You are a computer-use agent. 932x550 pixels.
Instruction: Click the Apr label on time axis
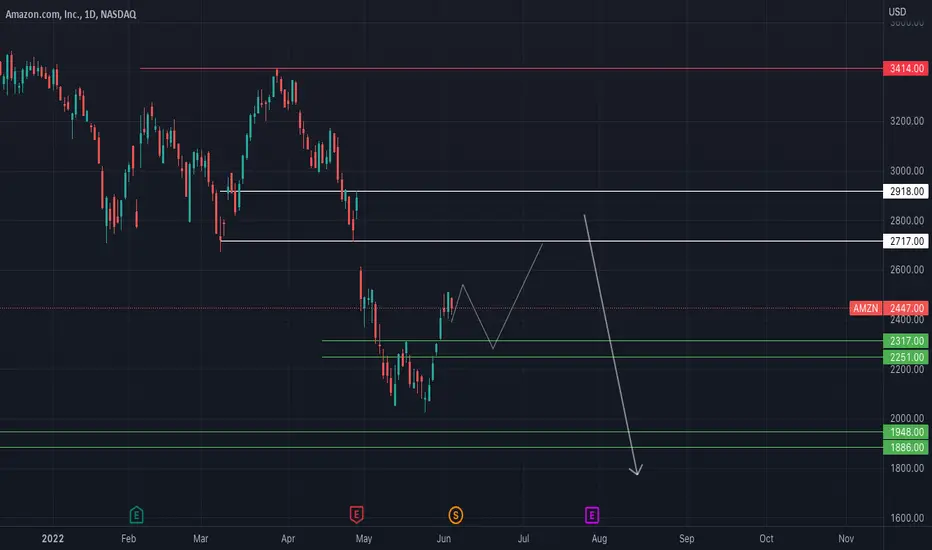[x=288, y=538]
